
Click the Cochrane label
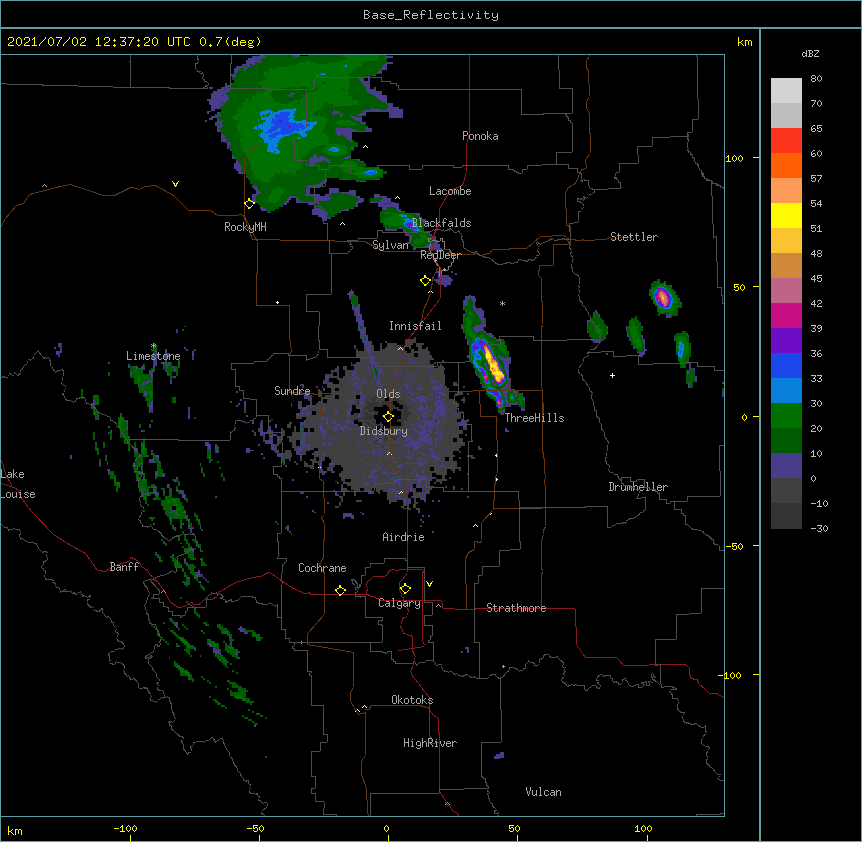(322, 568)
